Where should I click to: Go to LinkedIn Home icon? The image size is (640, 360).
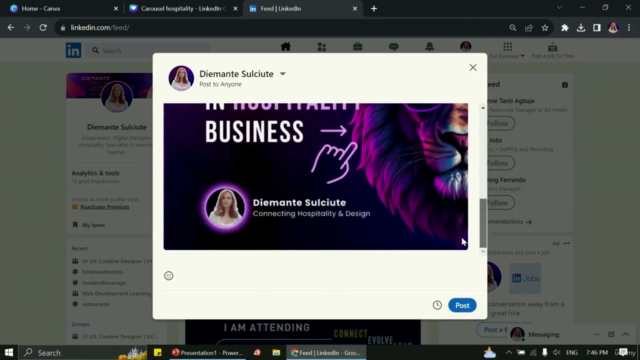click(286, 47)
